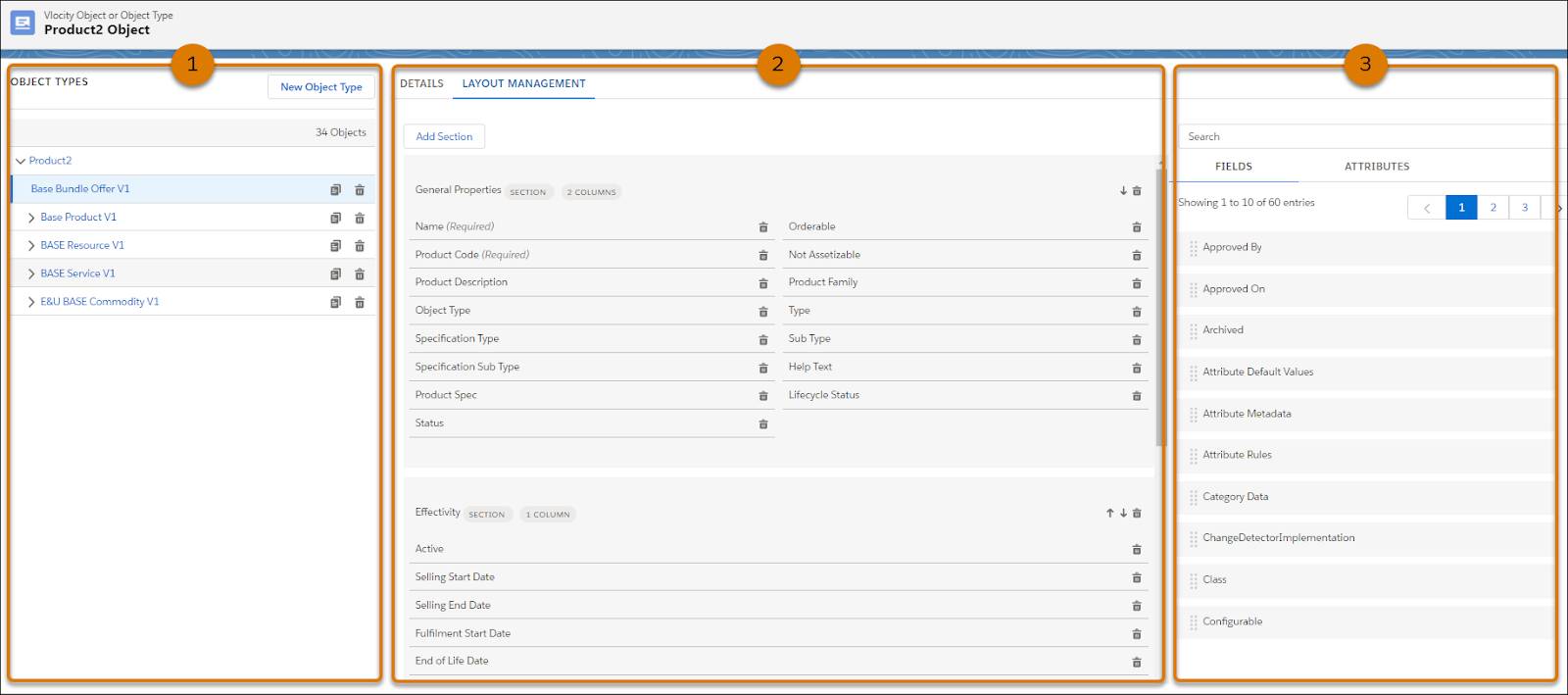Expand the E&U BASE Commodity V1 node
The width and height of the screenshot is (1568, 695).
31,302
